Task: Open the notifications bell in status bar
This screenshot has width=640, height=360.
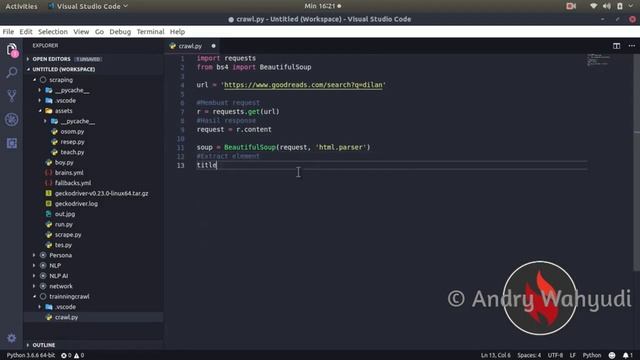Action: tap(627, 356)
